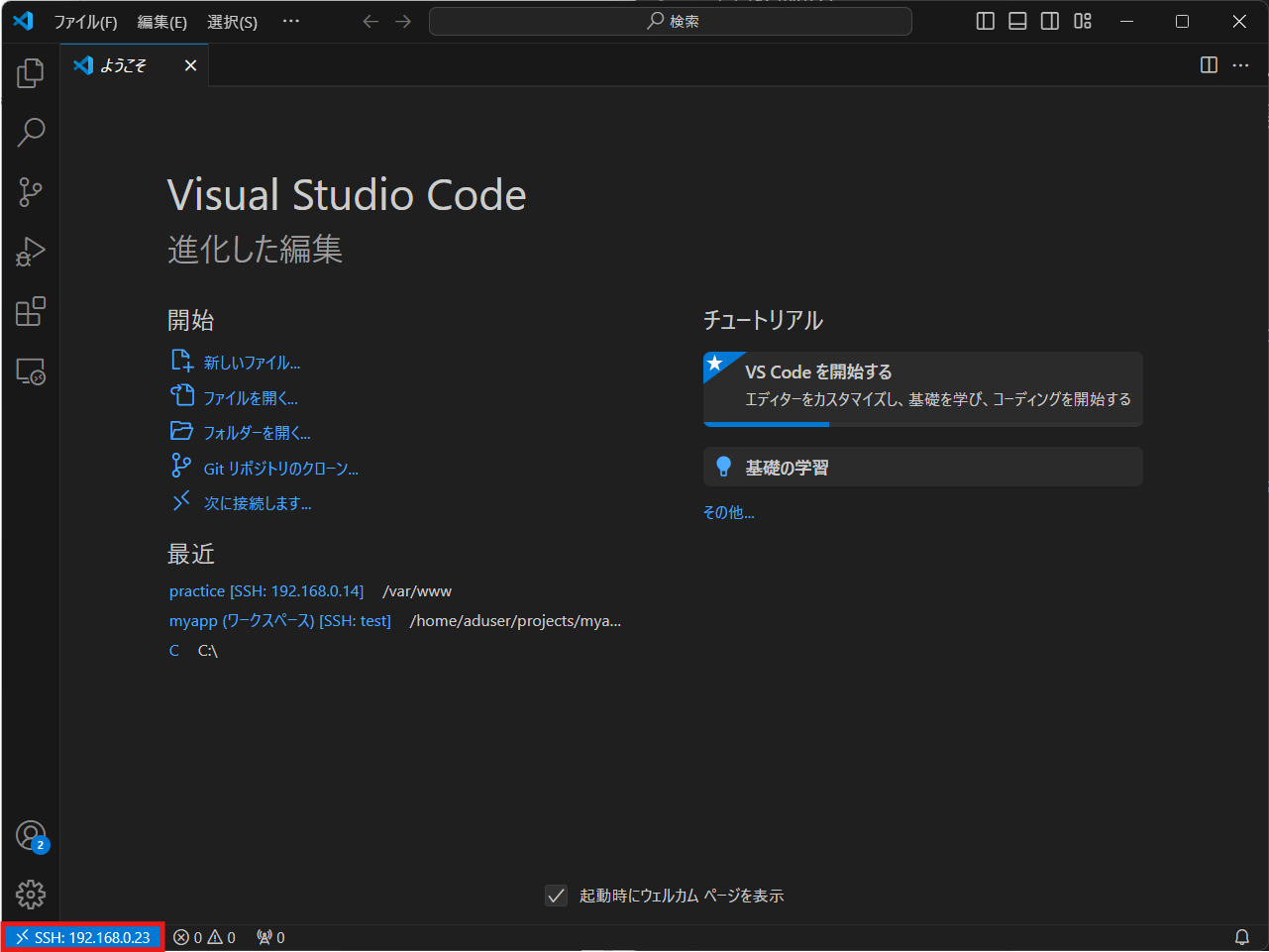This screenshot has width=1269, height=952.
Task: Click path text /var/www
Action: [x=417, y=591]
